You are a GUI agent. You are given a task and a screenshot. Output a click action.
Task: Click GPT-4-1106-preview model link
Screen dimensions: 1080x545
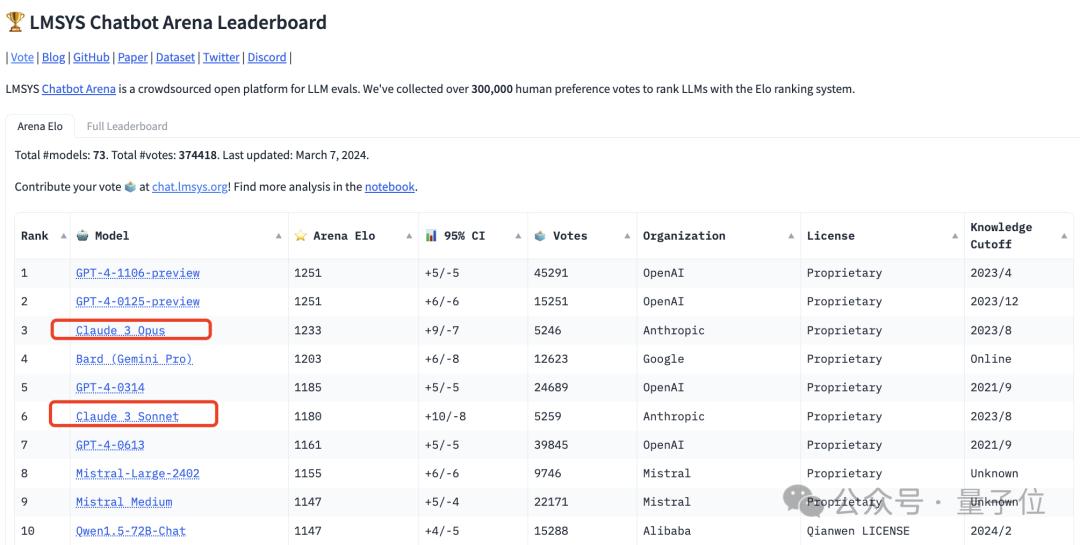[138, 273]
